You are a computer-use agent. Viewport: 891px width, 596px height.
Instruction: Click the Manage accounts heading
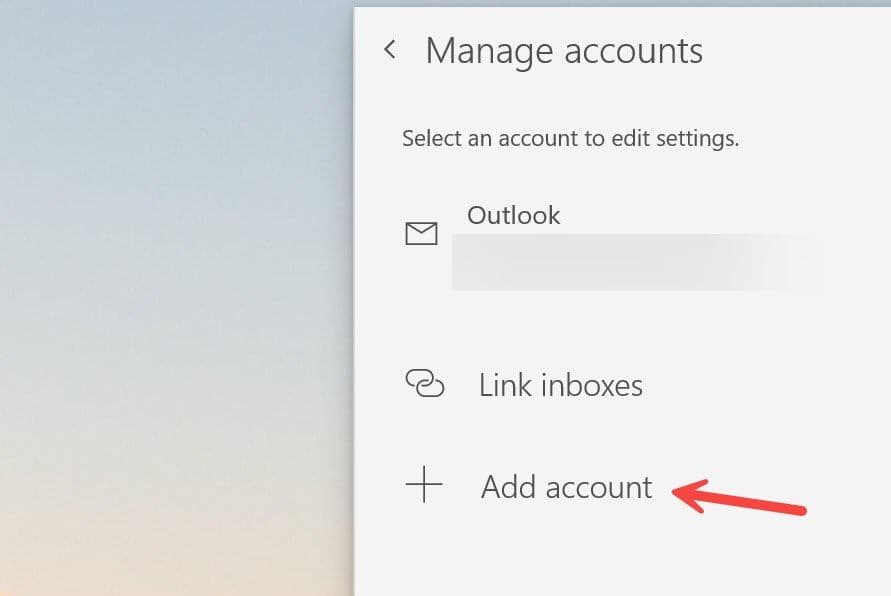tap(564, 51)
